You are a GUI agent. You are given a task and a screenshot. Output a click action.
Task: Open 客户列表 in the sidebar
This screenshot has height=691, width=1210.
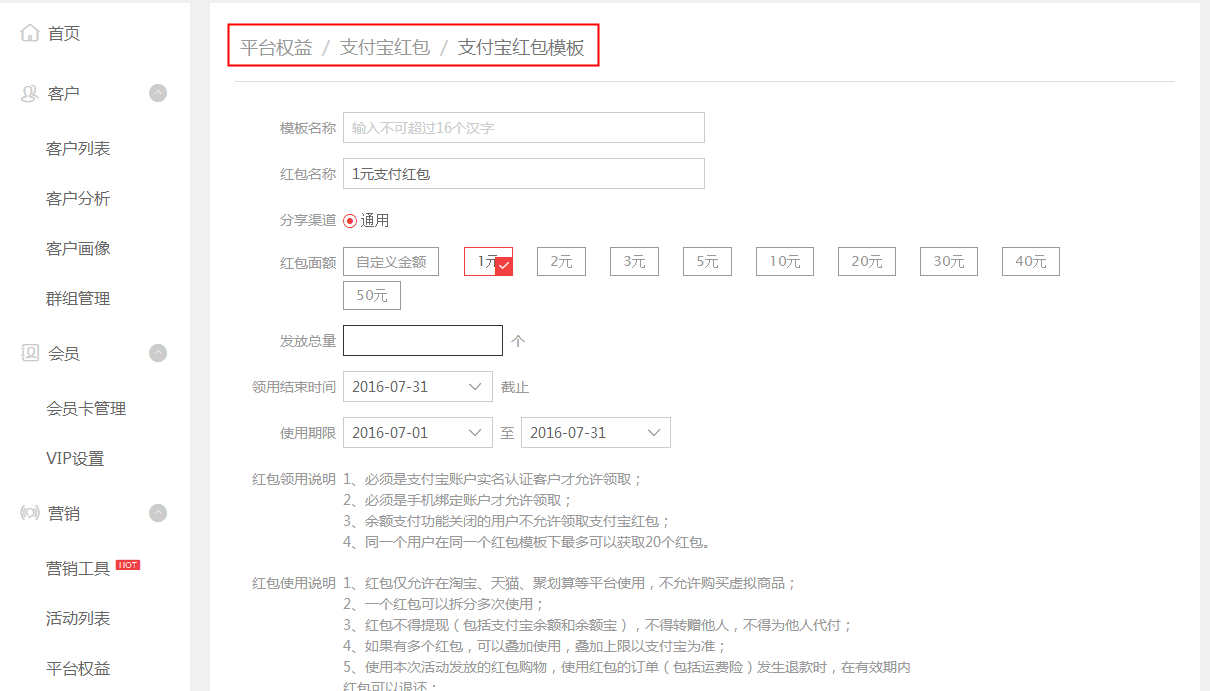pyautogui.click(x=78, y=148)
